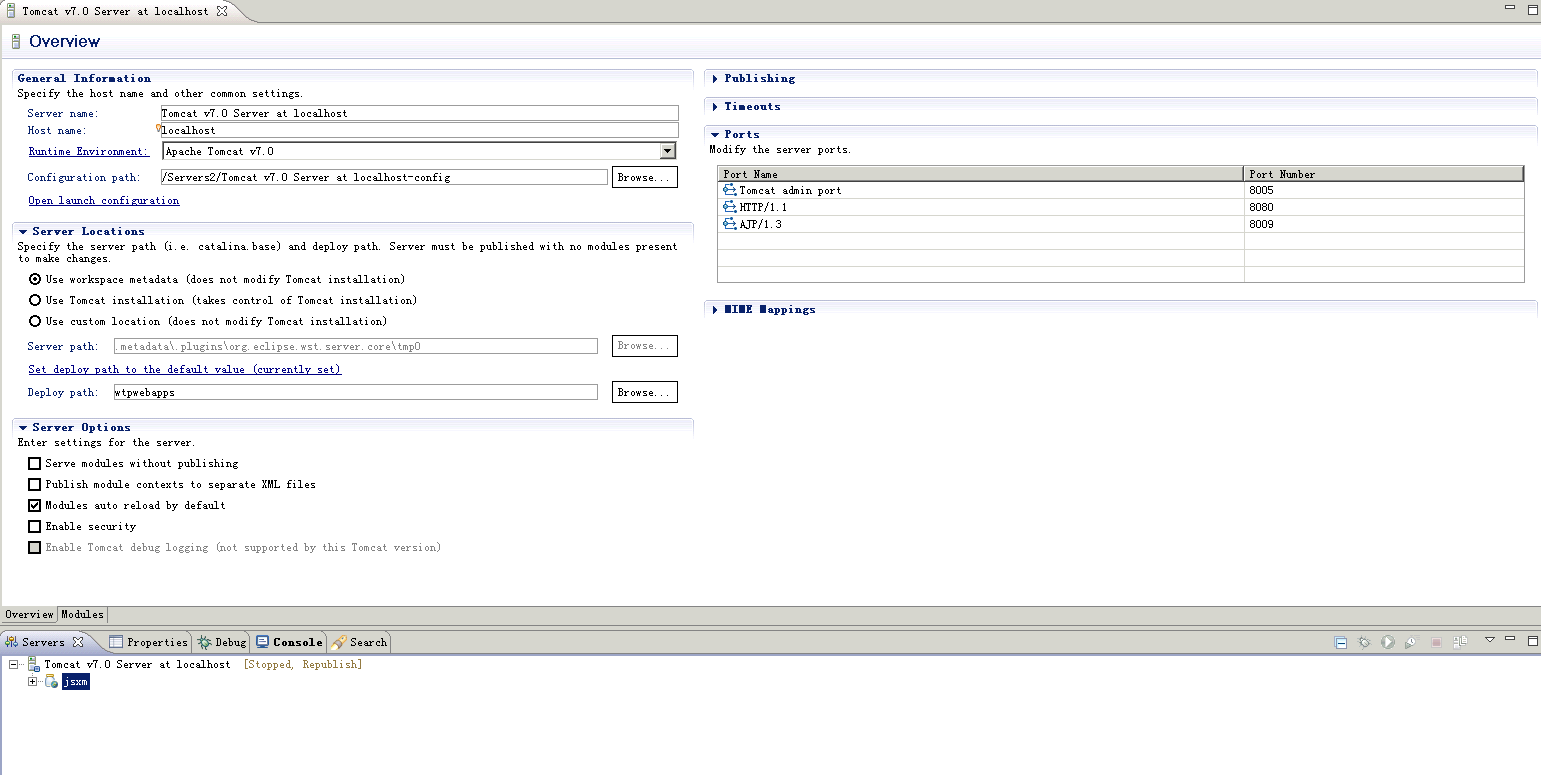Start the server with the green play icon
Viewport: 1541px width, 775px height.
[x=1388, y=642]
